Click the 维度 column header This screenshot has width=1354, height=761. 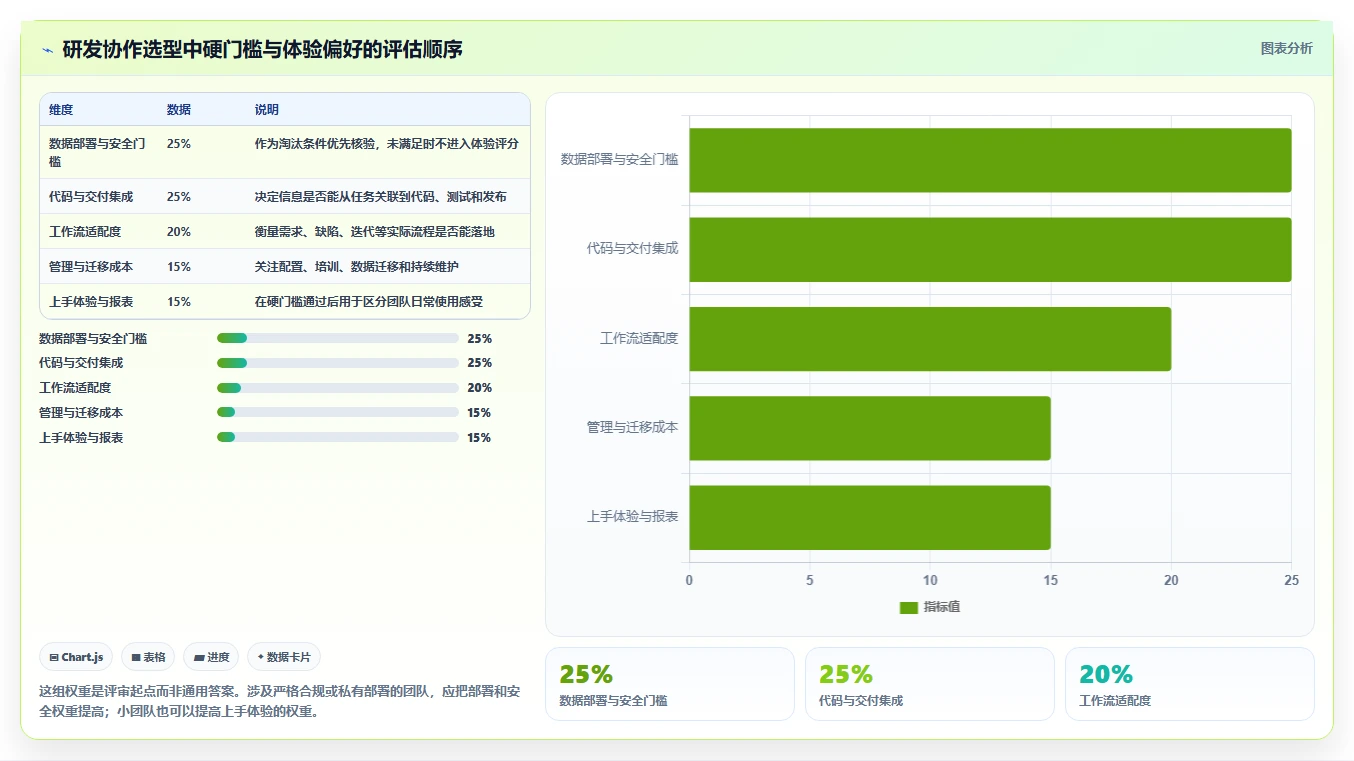tap(61, 110)
